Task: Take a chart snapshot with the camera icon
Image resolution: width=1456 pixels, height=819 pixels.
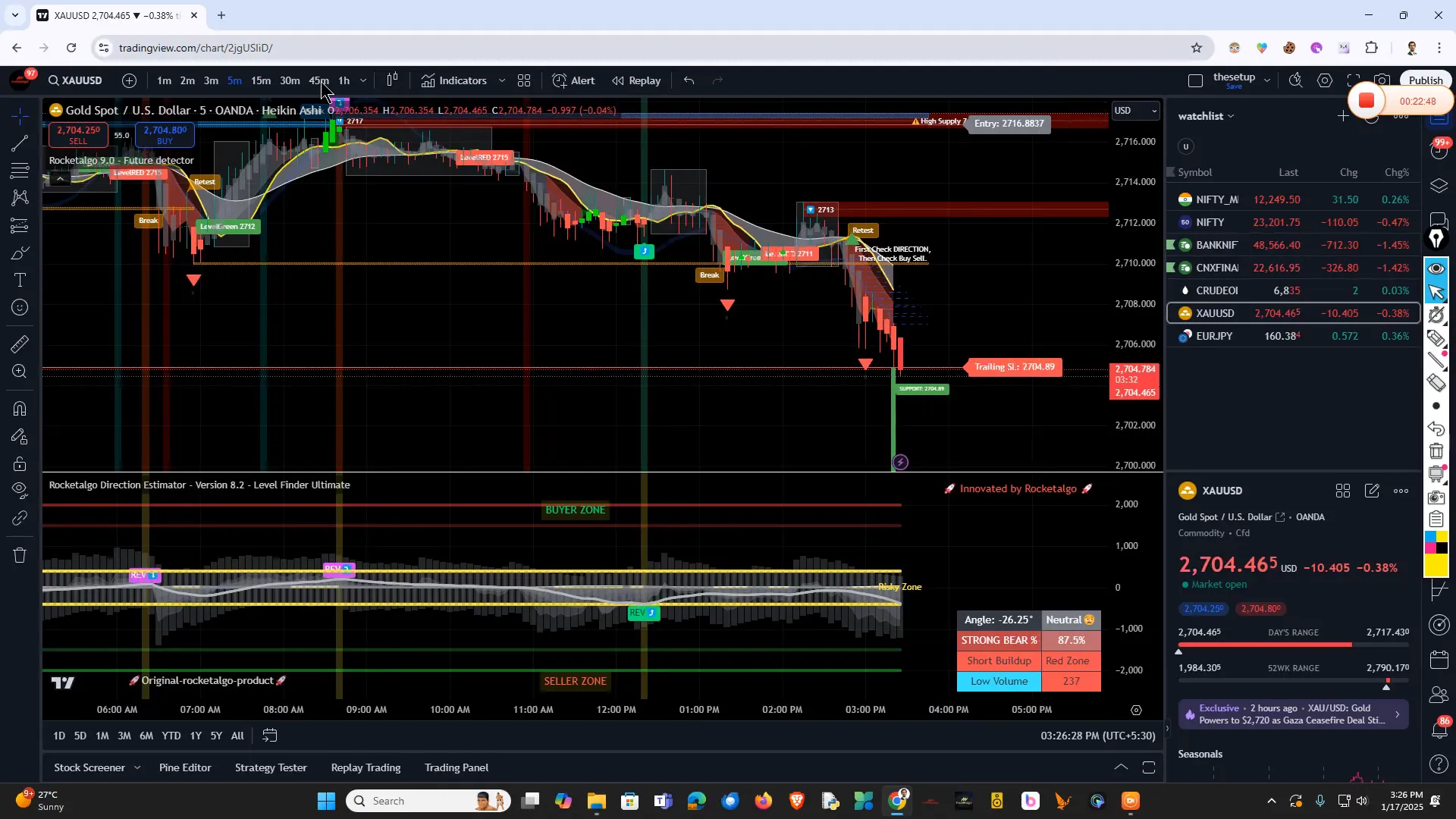Action: (x=1382, y=80)
